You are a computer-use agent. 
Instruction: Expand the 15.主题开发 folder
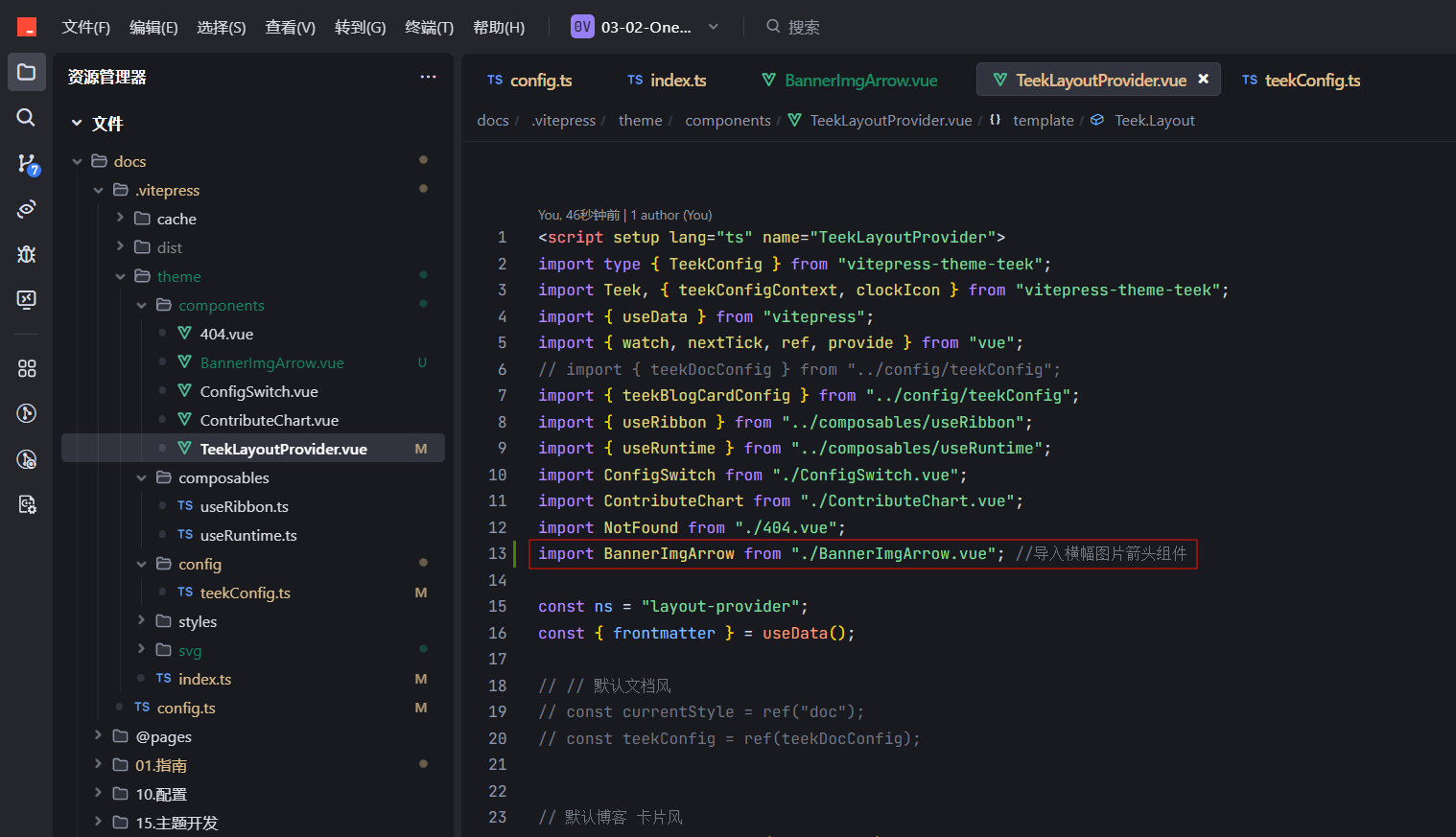pyautogui.click(x=98, y=823)
